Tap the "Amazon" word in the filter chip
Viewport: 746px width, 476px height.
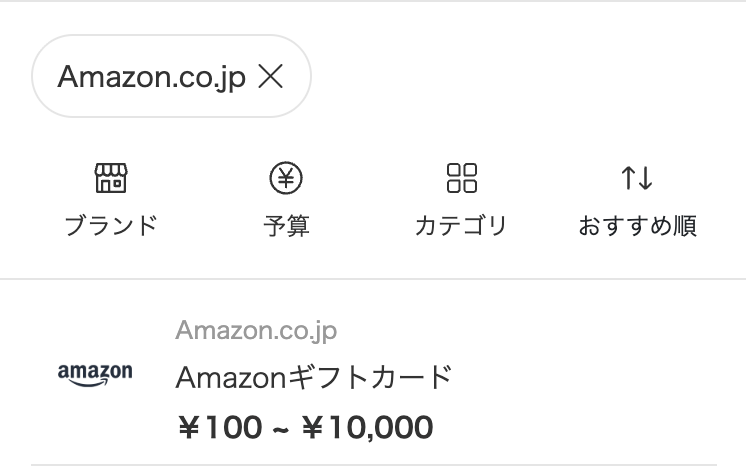[100, 77]
